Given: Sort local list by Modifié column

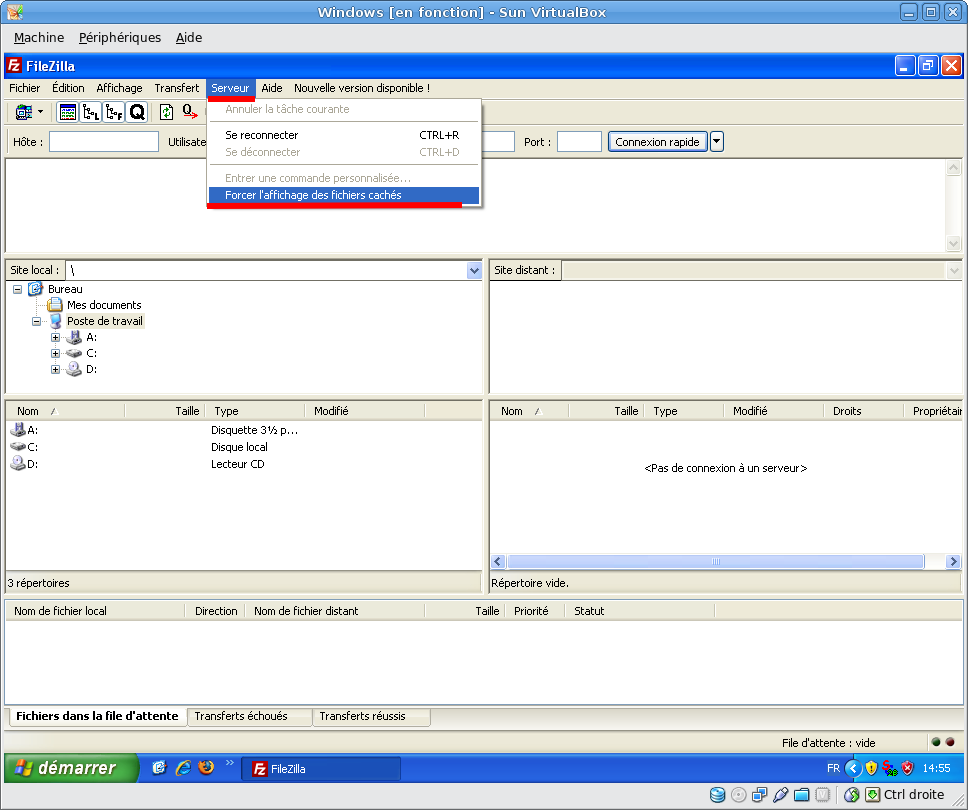Looking at the screenshot, I should click(365, 411).
